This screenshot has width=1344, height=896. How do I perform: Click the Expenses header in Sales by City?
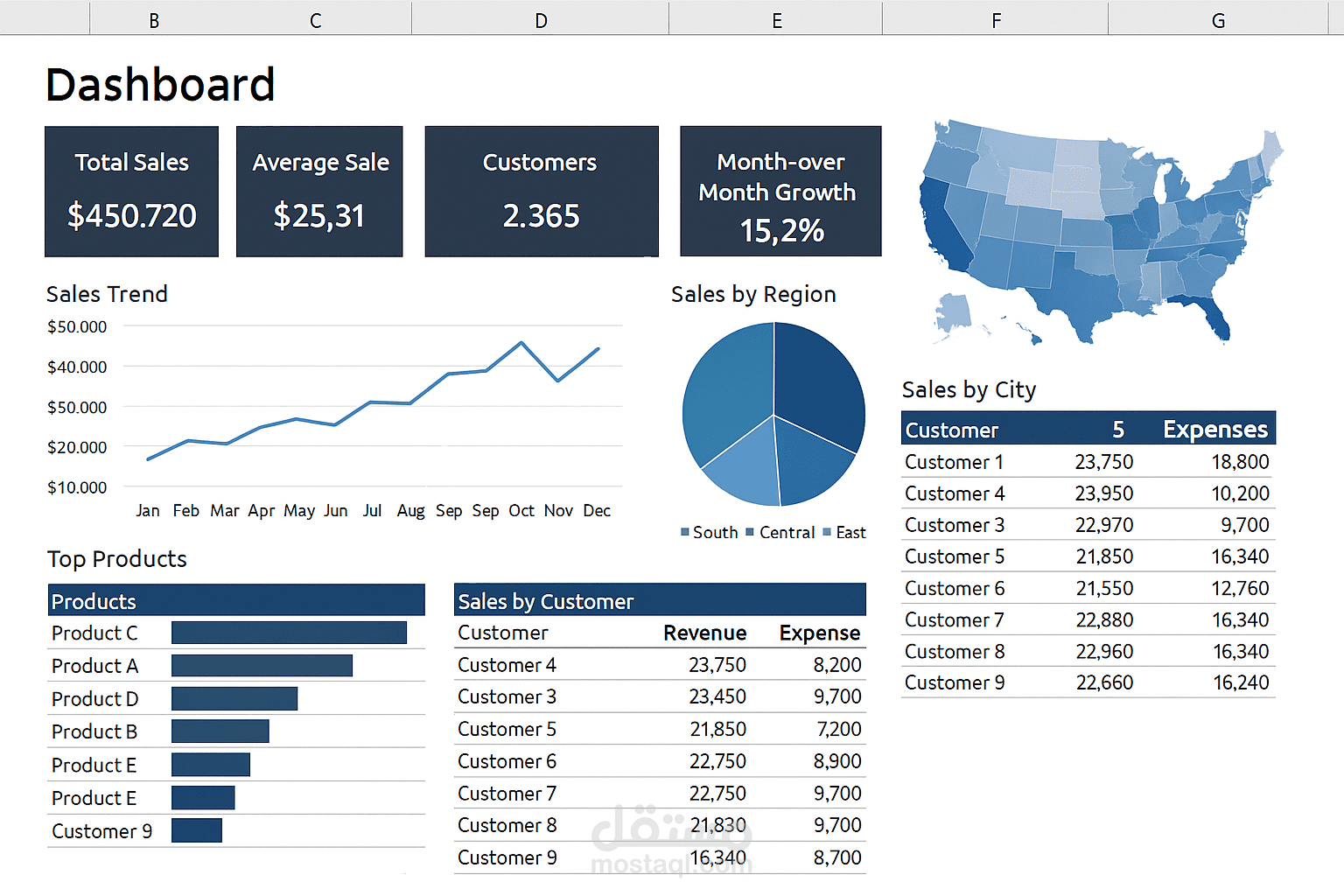1215,430
